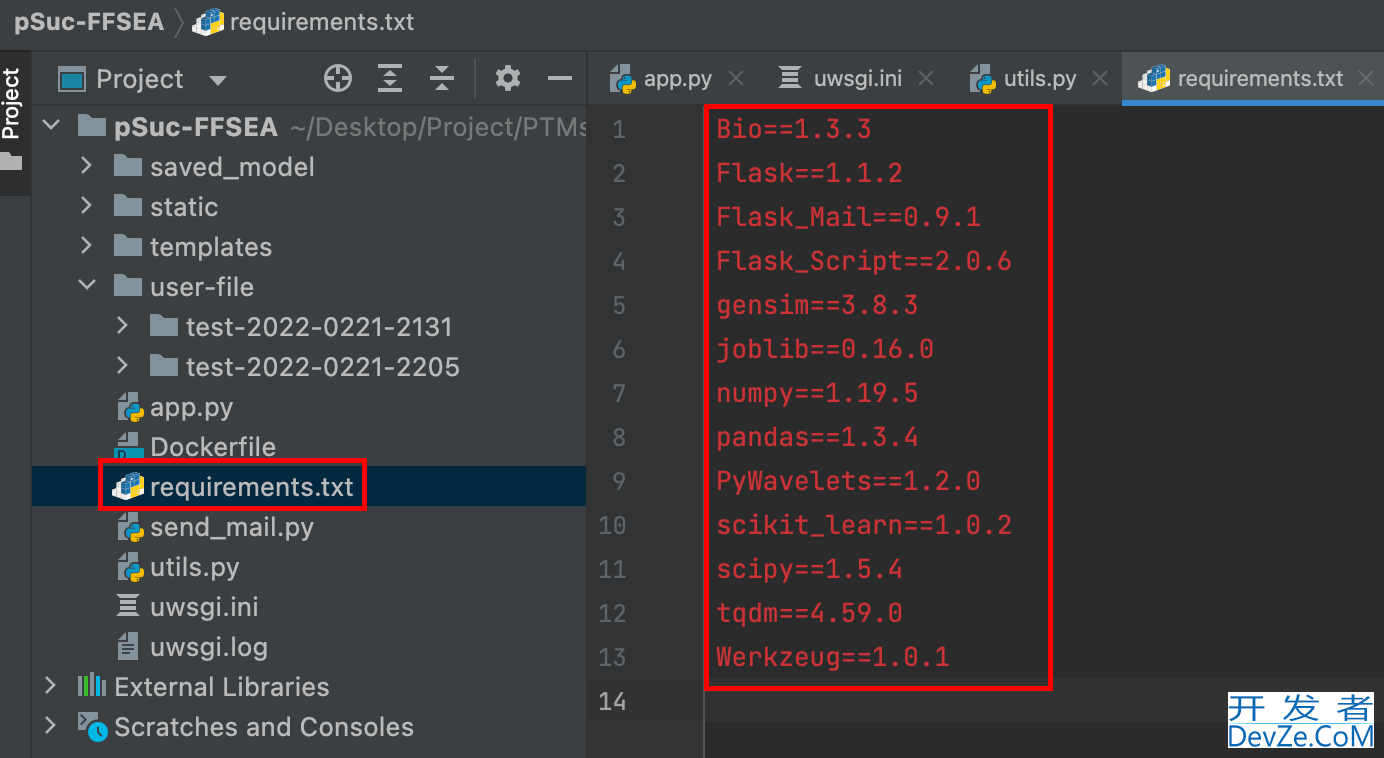
Task: Switch to the utils.py editor tab
Action: pyautogui.click(x=1025, y=78)
